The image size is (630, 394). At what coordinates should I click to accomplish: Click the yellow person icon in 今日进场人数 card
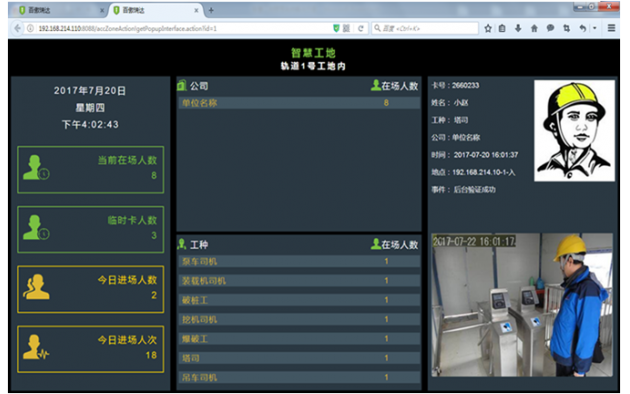[x=36, y=287]
